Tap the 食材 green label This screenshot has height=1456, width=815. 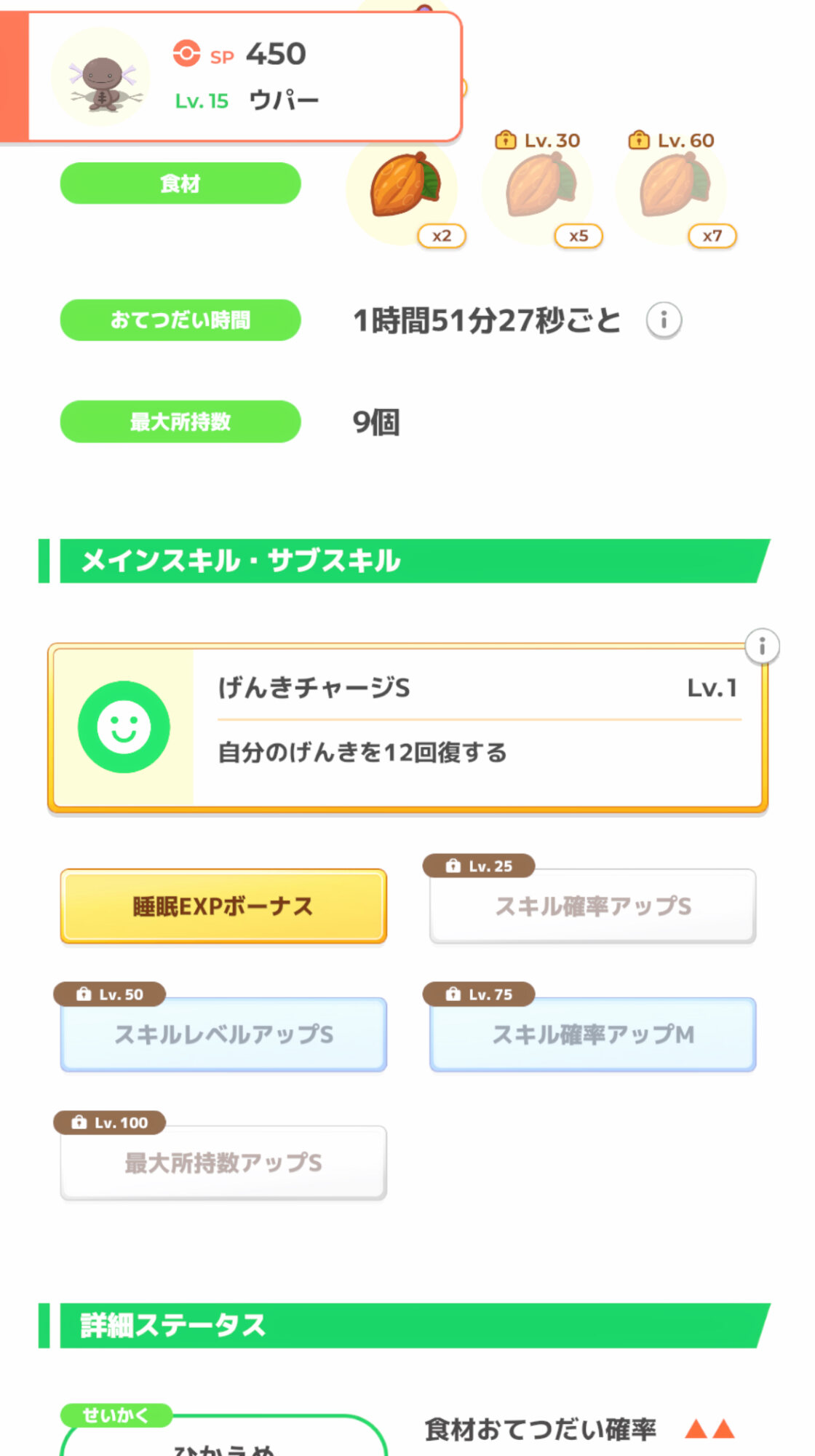click(180, 183)
